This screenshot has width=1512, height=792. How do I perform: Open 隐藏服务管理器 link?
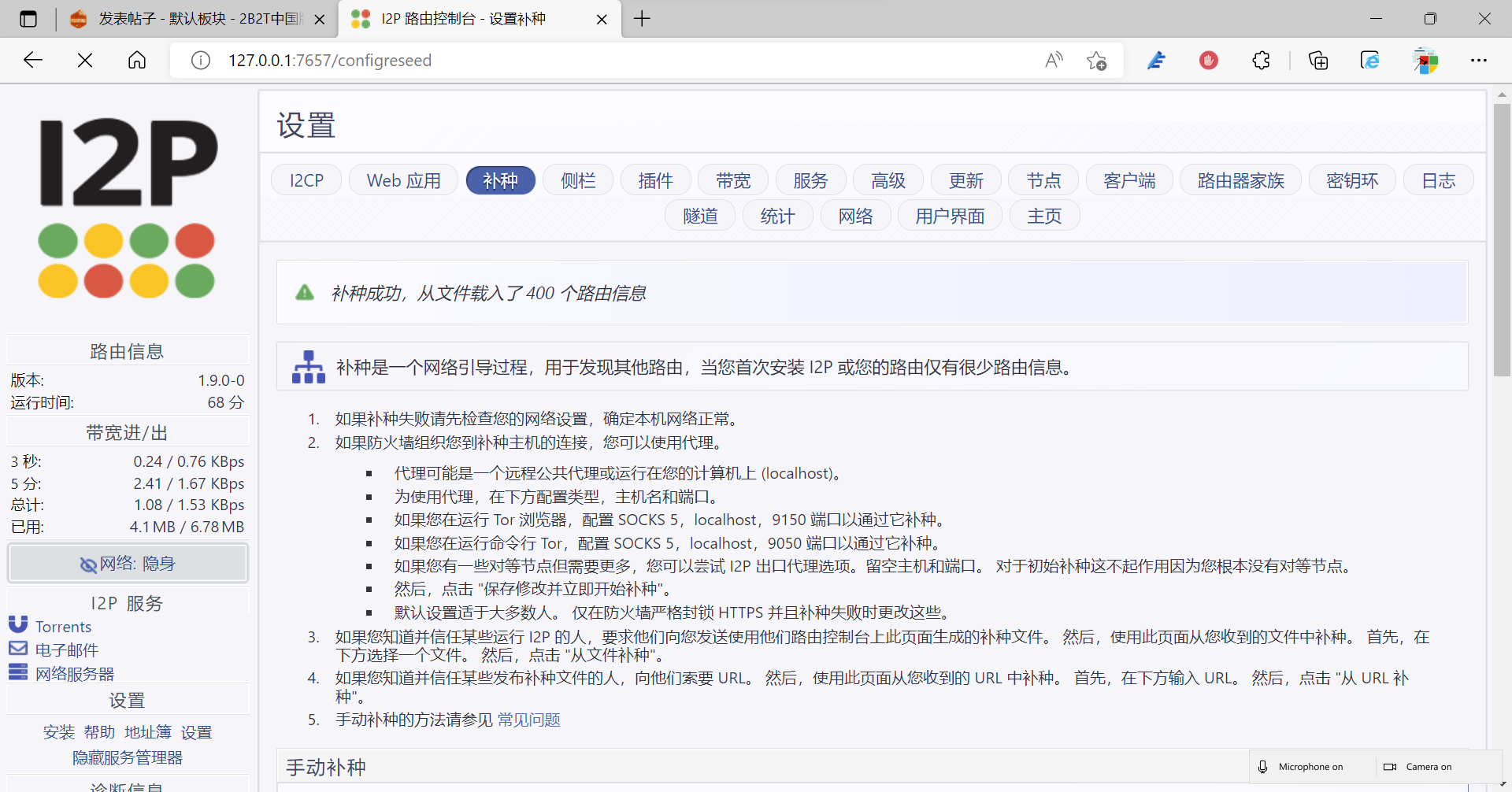tap(128, 757)
